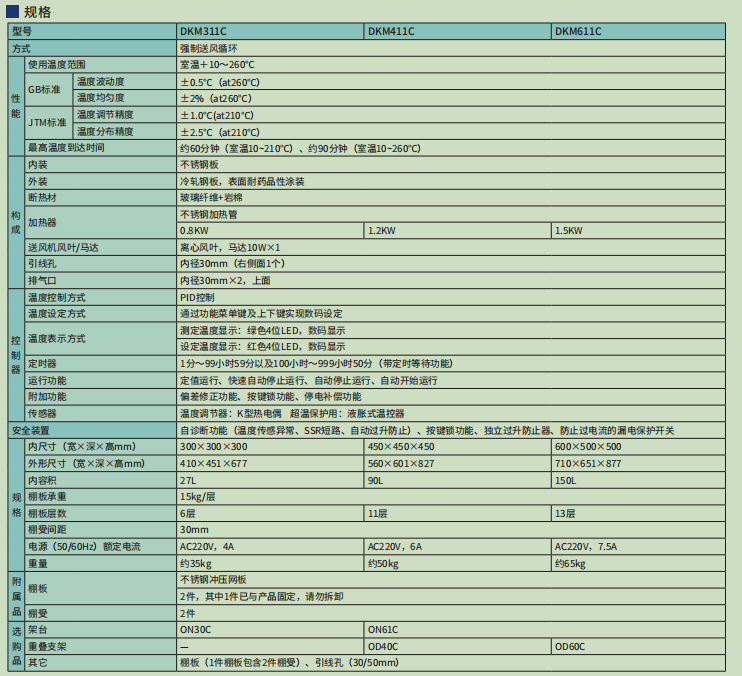This screenshot has height=676, width=742.
Task: Click the 定时器 row label
Action: coord(100,364)
